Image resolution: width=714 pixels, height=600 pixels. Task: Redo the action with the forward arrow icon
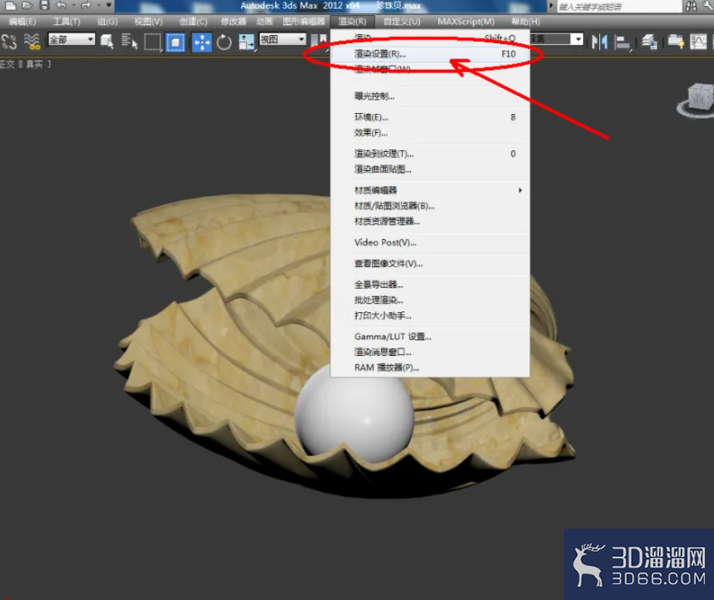click(86, 5)
